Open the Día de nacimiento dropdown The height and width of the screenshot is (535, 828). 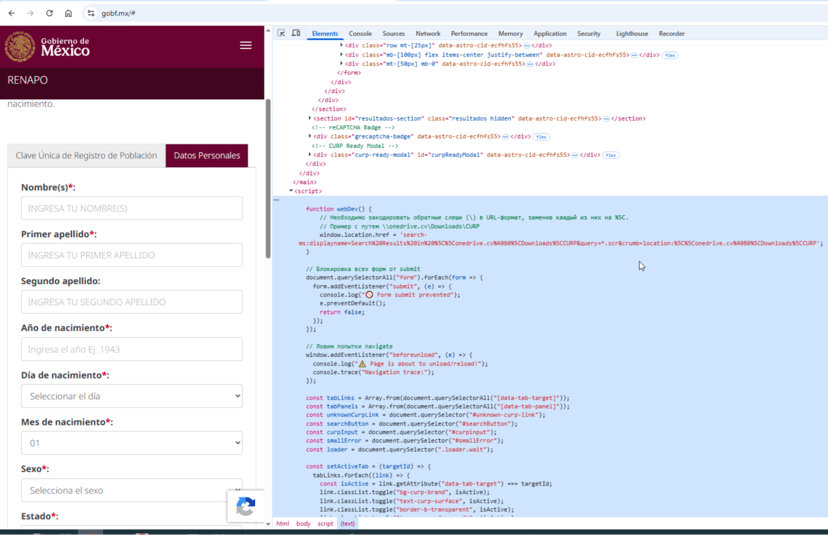coord(131,396)
